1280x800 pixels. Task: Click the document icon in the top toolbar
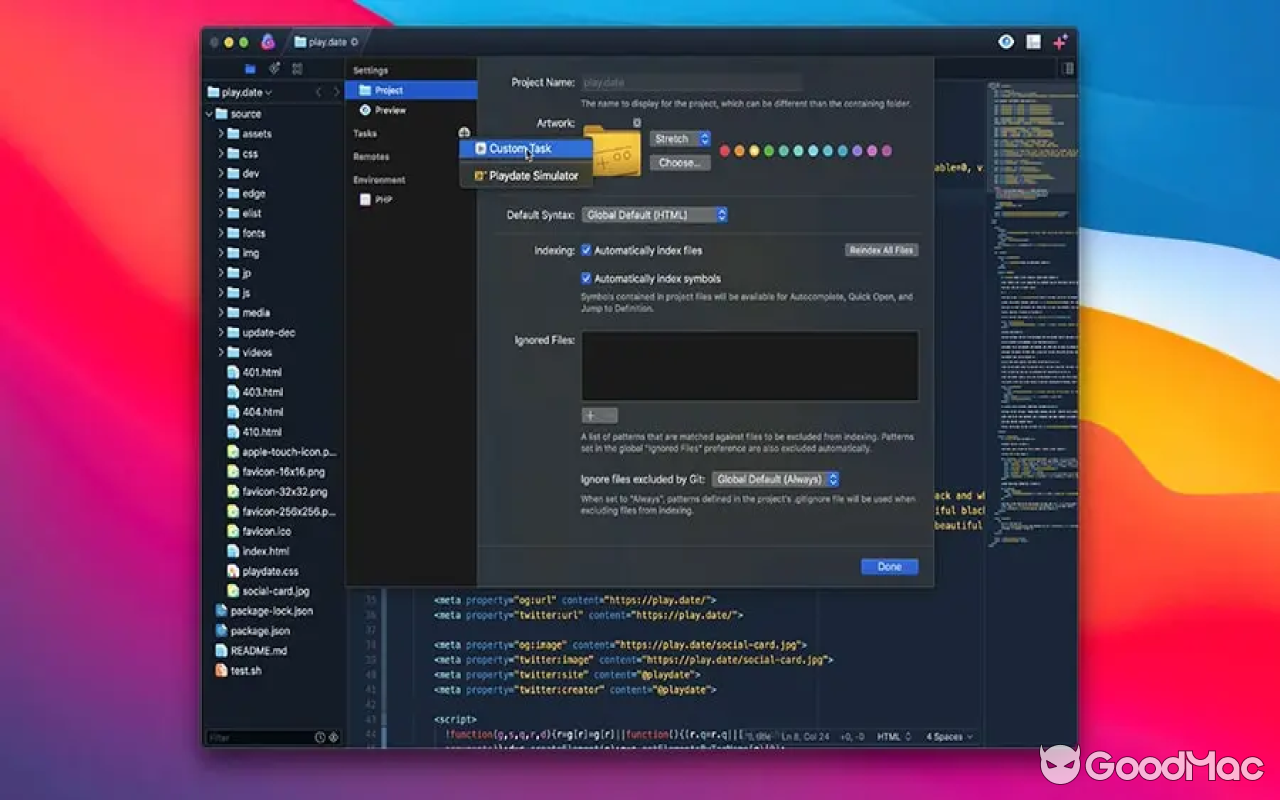coord(1032,41)
